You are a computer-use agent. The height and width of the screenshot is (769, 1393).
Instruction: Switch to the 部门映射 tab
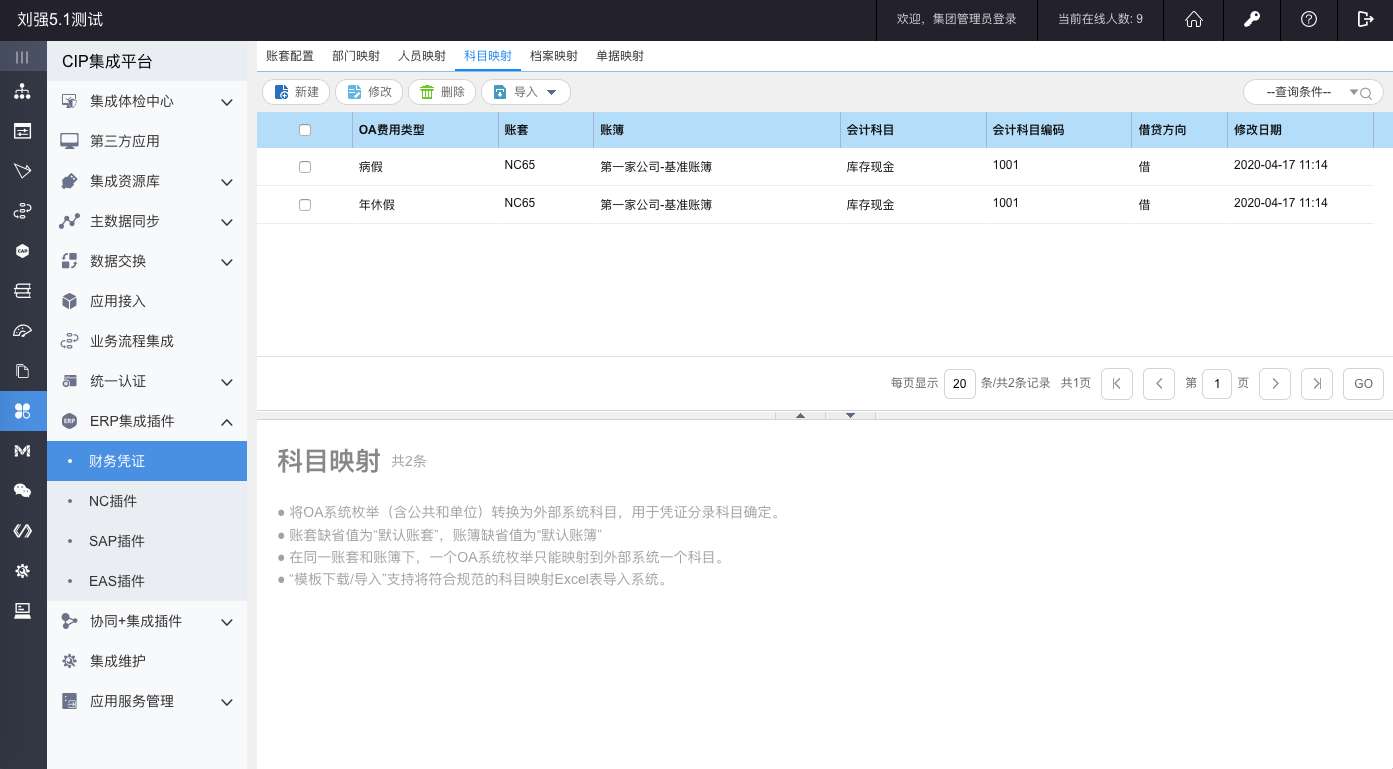point(356,56)
